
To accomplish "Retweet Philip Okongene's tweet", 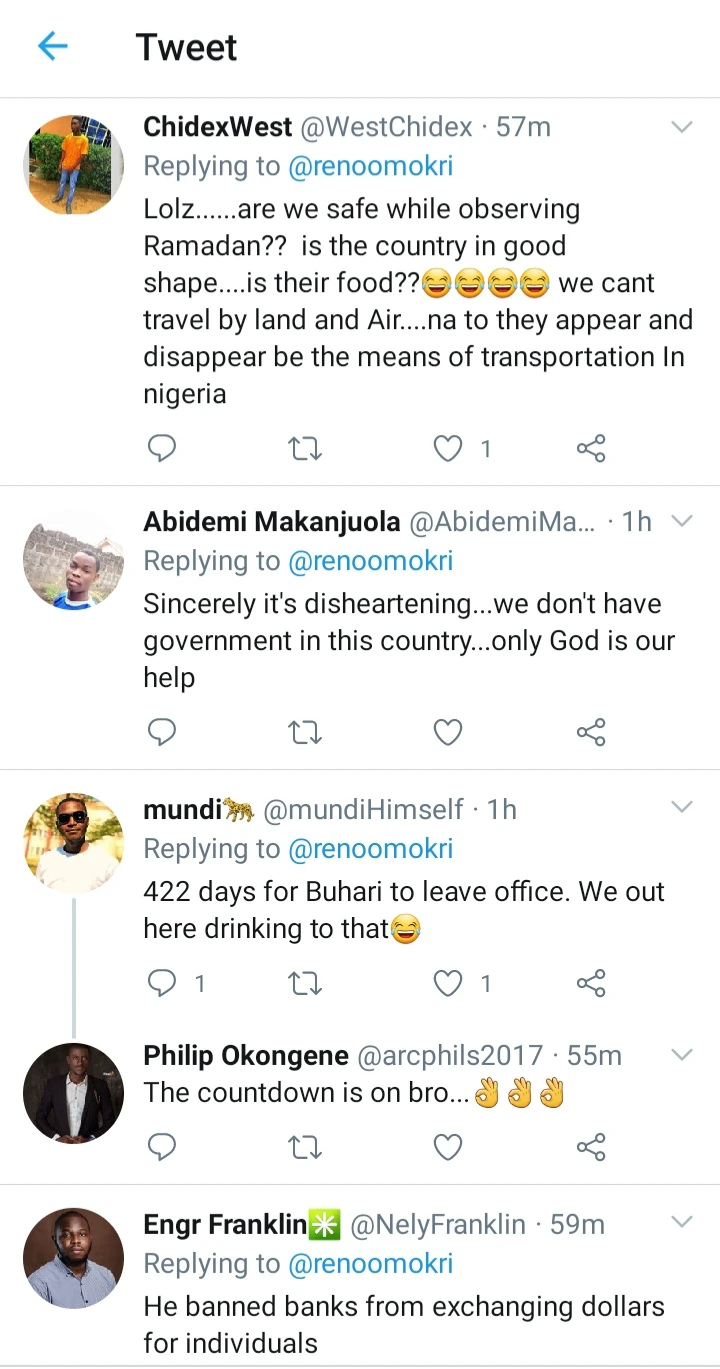I will point(304,1146).
